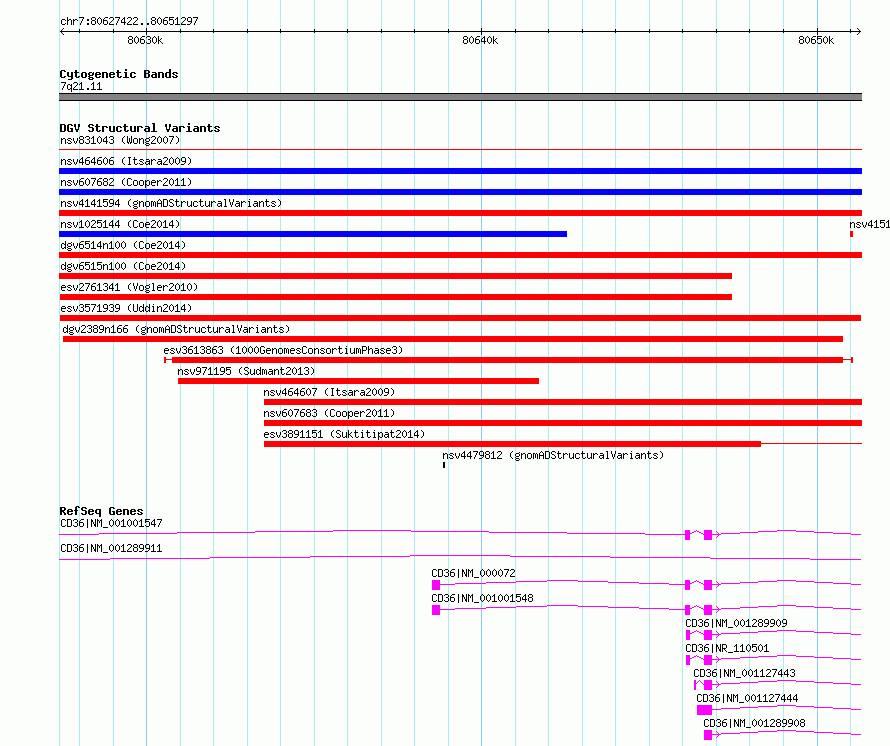Click the esv3891151 red variant bar
The image size is (890, 746).
(512, 444)
